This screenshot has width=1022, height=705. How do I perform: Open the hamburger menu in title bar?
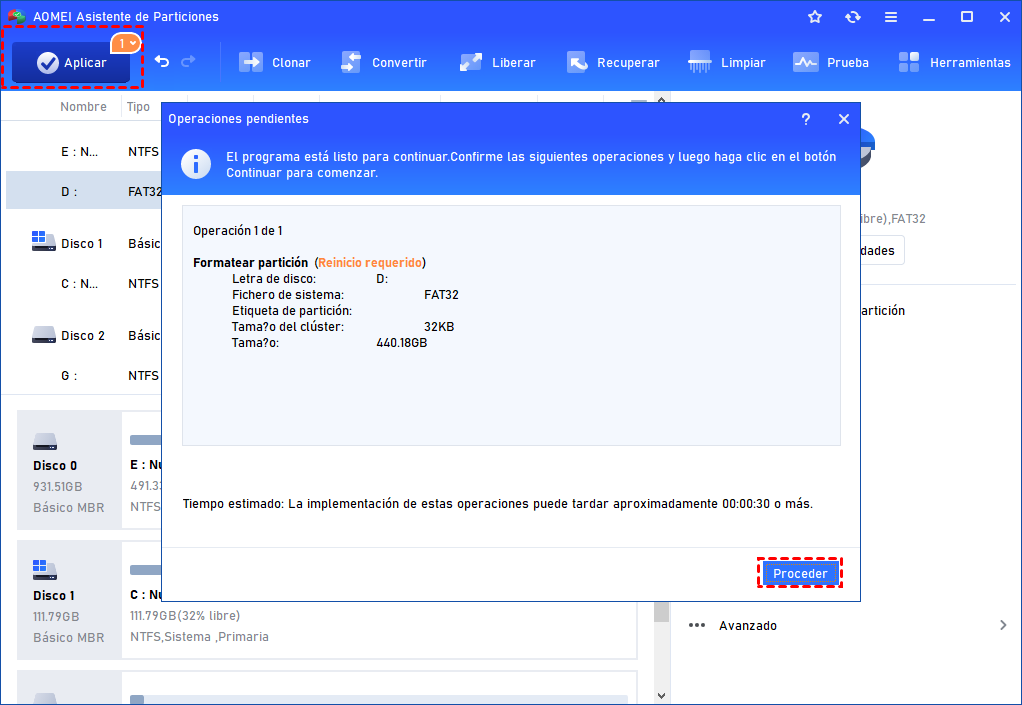[891, 17]
